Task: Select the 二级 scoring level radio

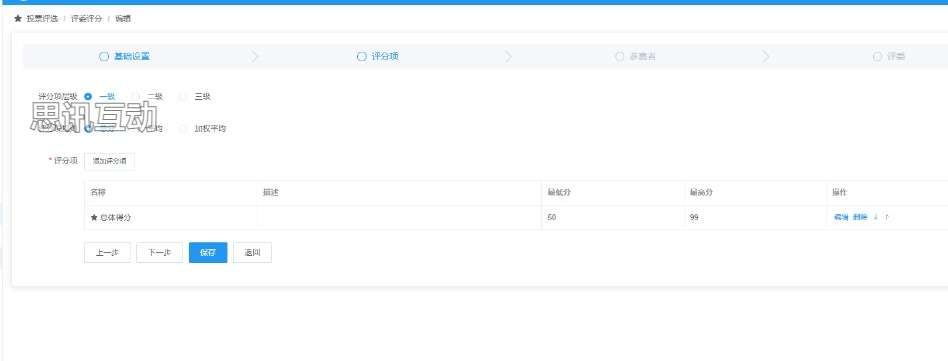Action: [x=136, y=96]
